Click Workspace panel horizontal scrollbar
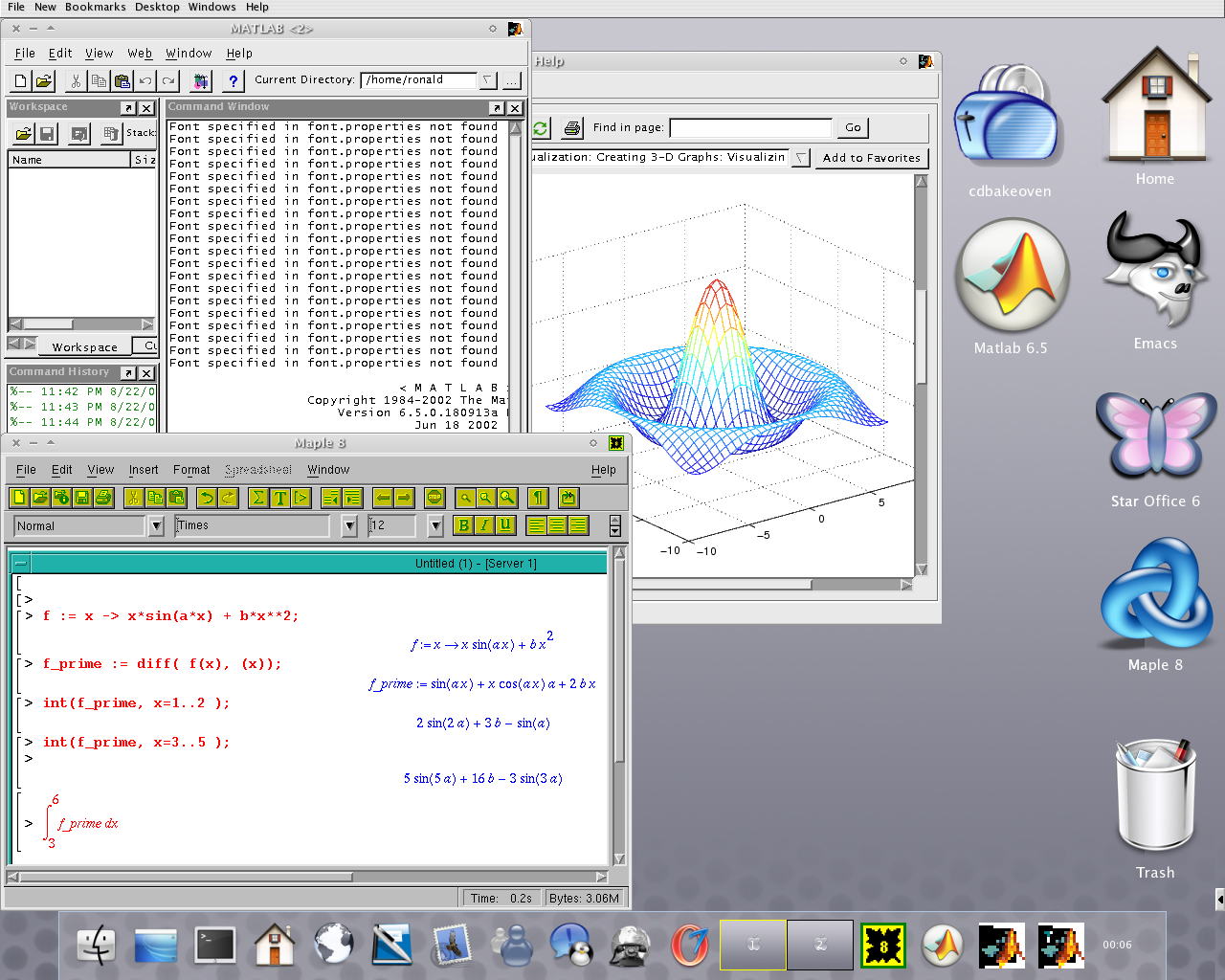The width and height of the screenshot is (1225, 980). tap(81, 323)
